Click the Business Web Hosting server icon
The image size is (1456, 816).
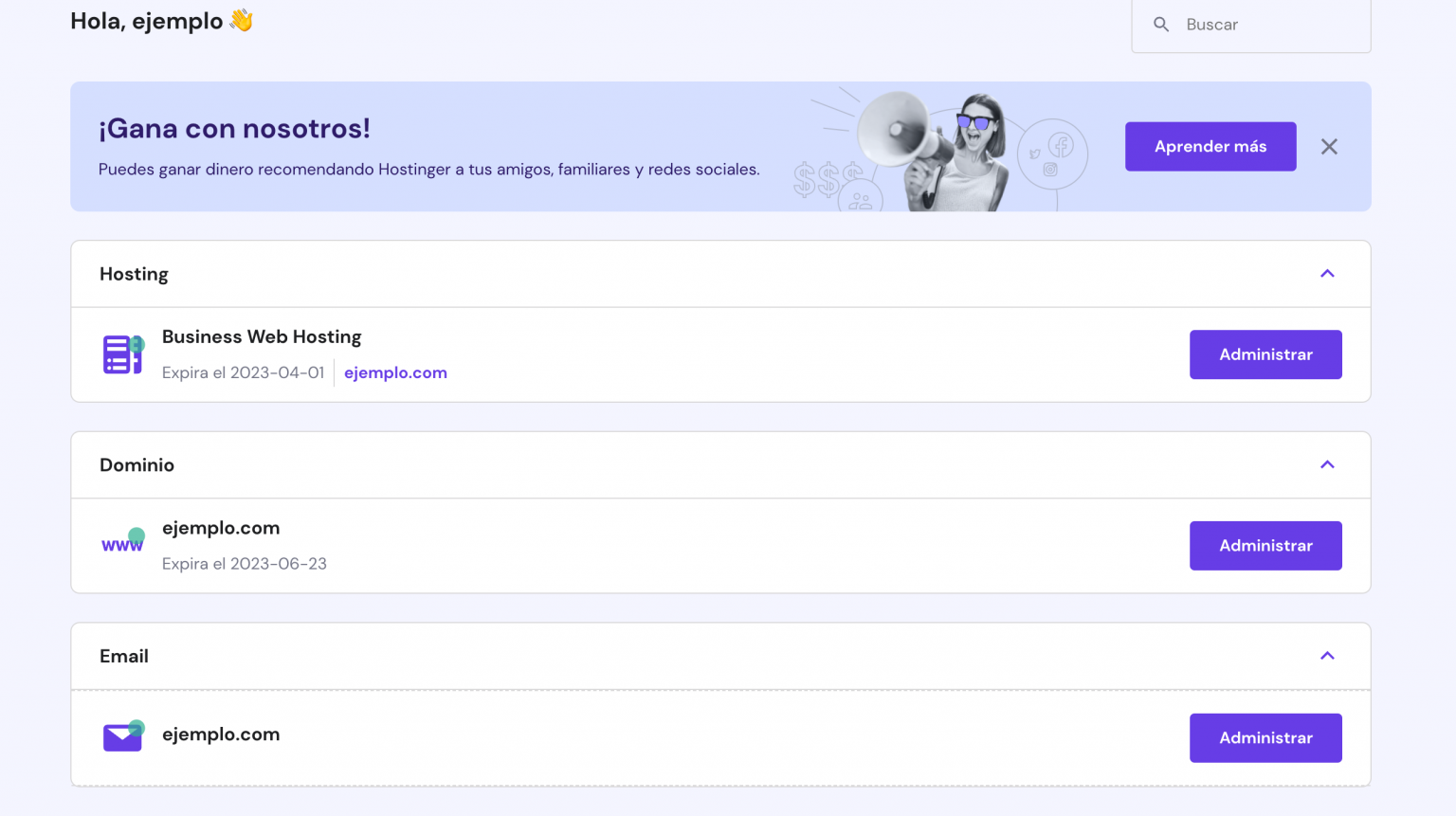(122, 354)
